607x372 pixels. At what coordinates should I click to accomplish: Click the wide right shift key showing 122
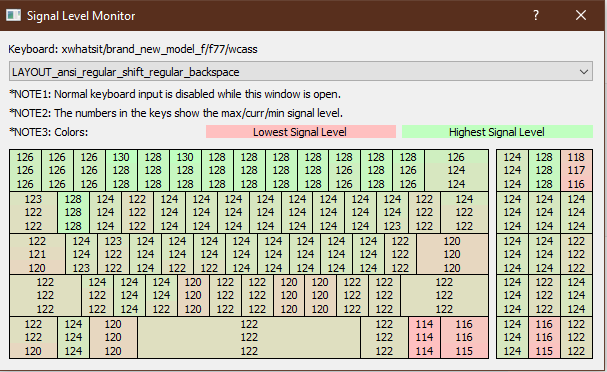pyautogui.click(x=444, y=295)
